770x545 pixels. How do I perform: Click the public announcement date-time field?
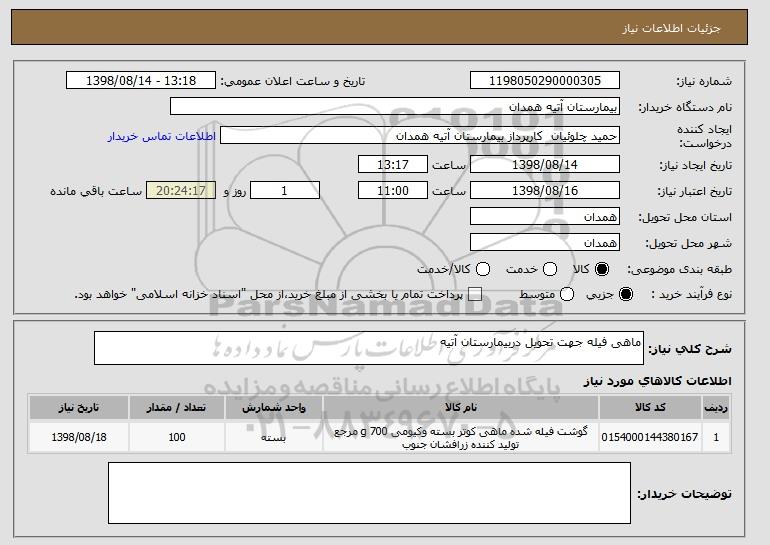pos(141,81)
